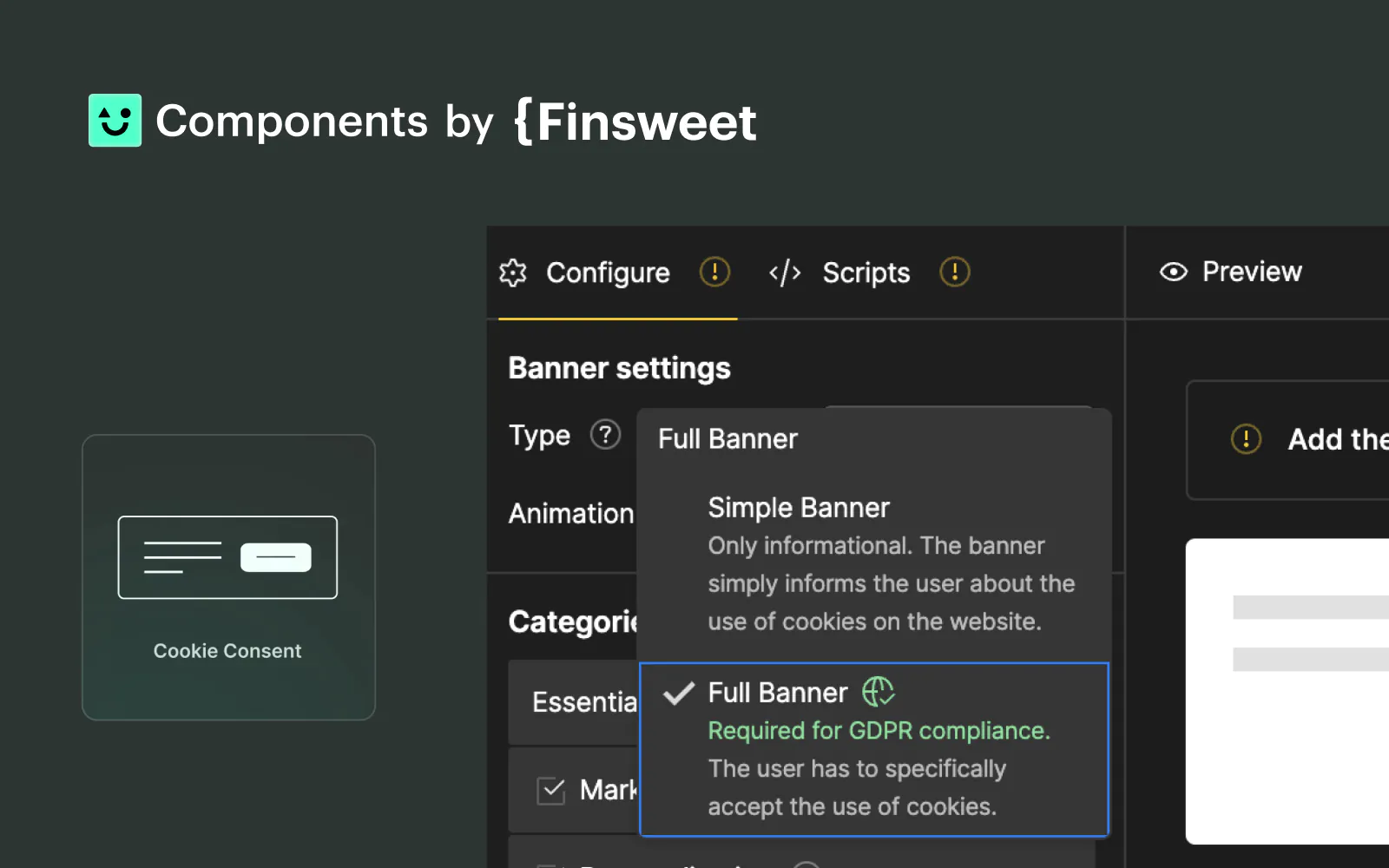Click the code brackets icon for Scripts
The width and height of the screenshot is (1389, 868).
coord(785,273)
